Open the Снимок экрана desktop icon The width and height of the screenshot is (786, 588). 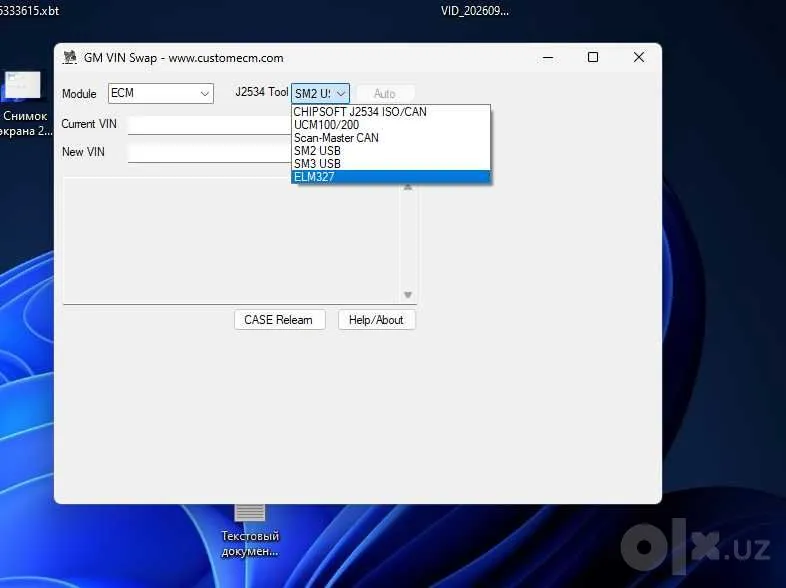(23, 85)
